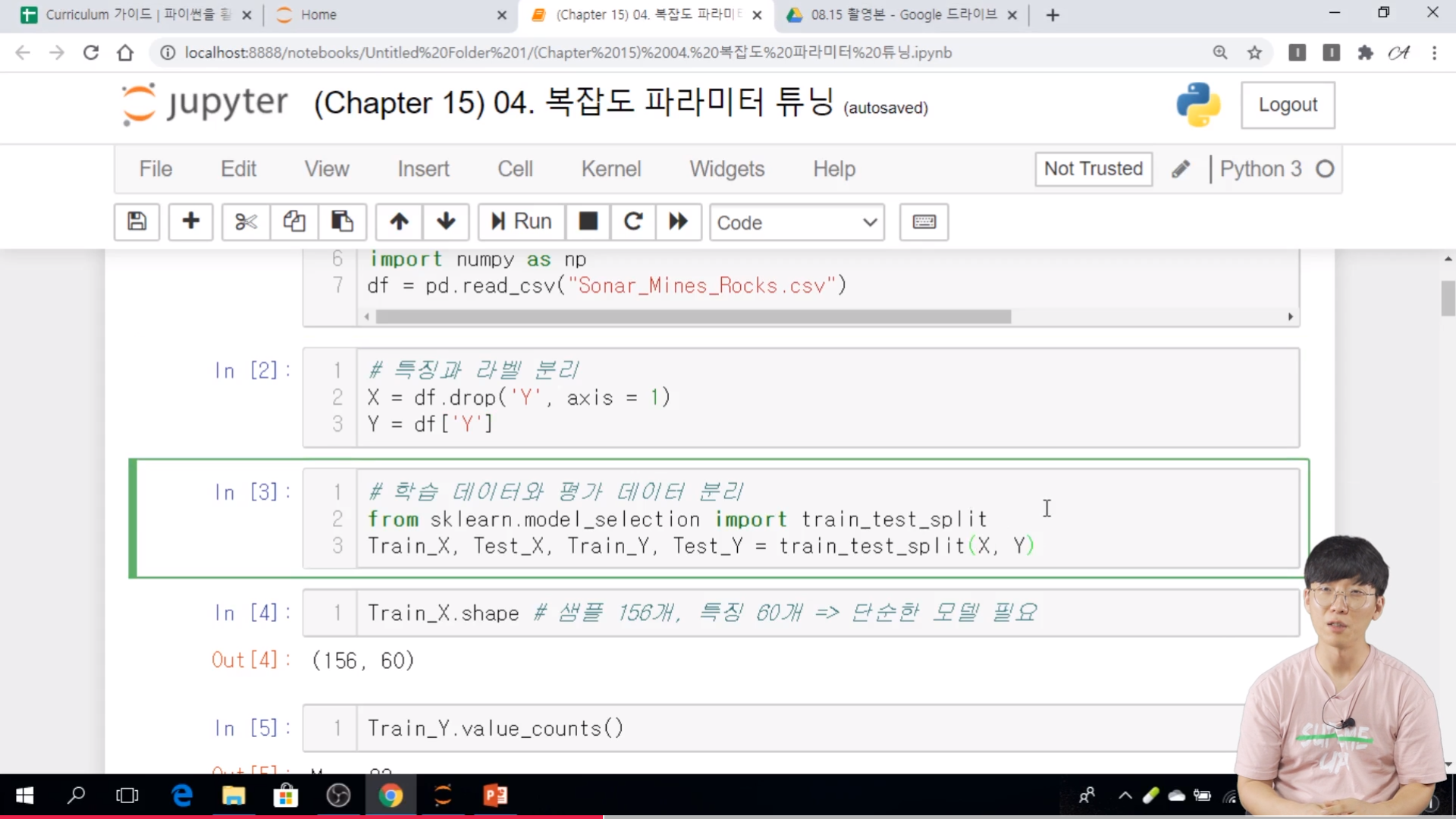Restart kernel and run all cells
1456x819 pixels.
click(678, 221)
